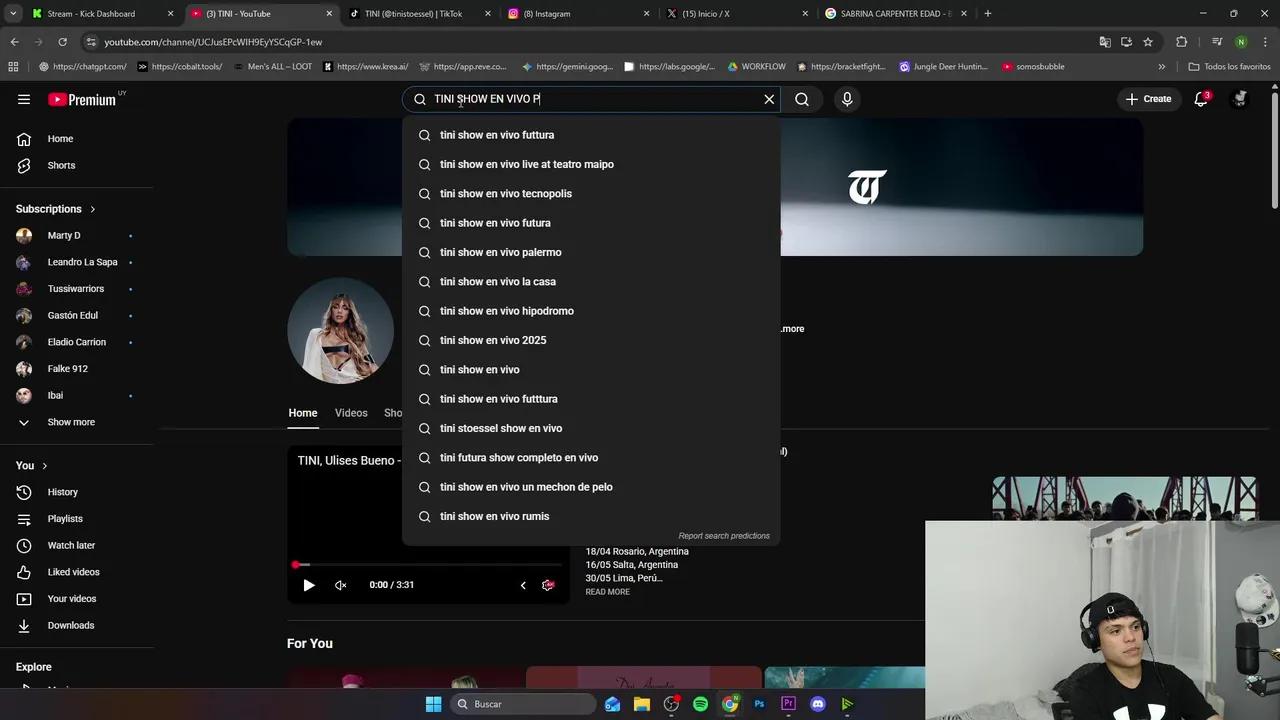Screen dimensions: 1280x720
Task: Open a new browser tab
Action: (988, 14)
